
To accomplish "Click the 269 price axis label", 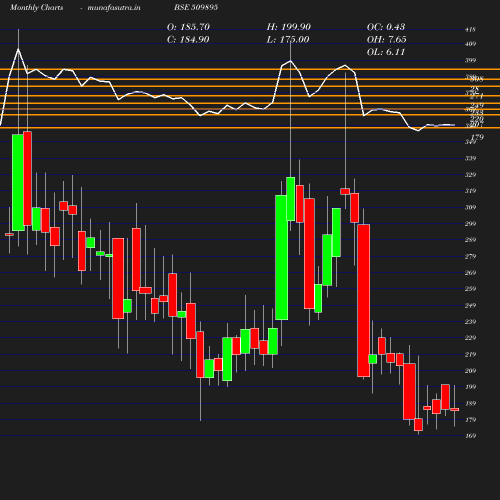I will (470, 273).
